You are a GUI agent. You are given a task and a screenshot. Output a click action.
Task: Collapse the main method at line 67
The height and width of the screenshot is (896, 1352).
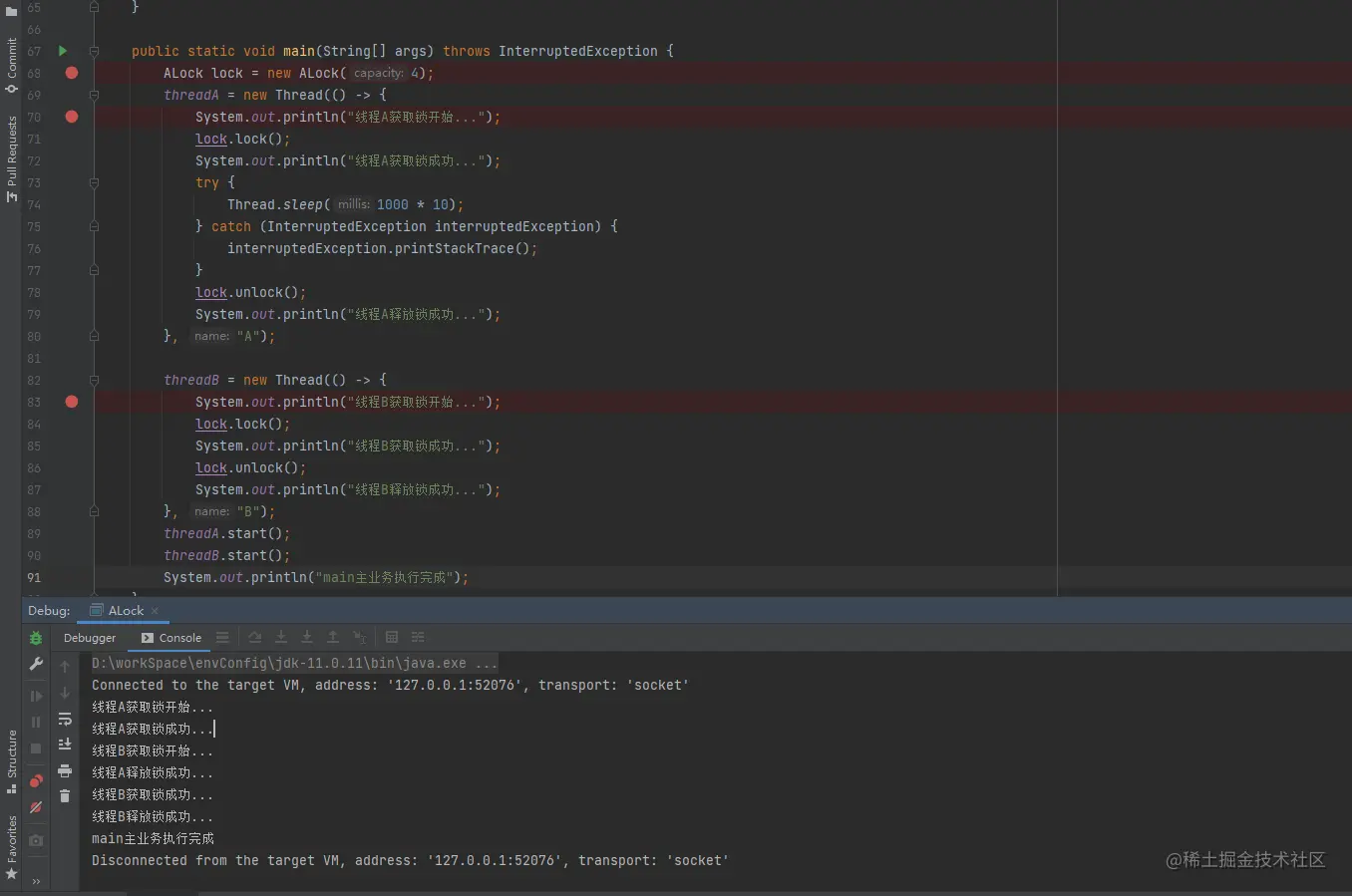(94, 51)
